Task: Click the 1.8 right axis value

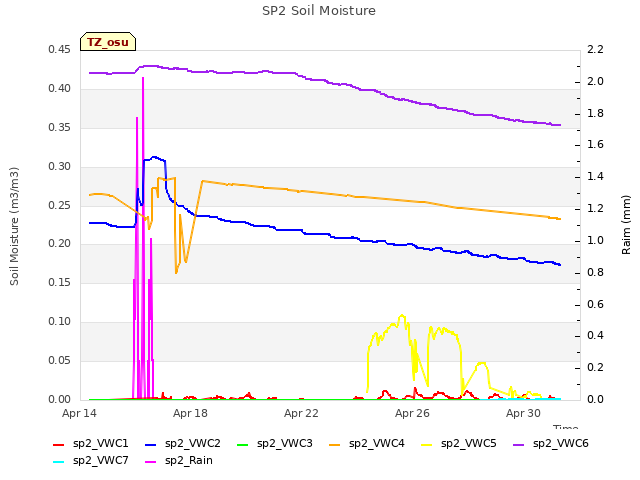Action: coord(595,113)
